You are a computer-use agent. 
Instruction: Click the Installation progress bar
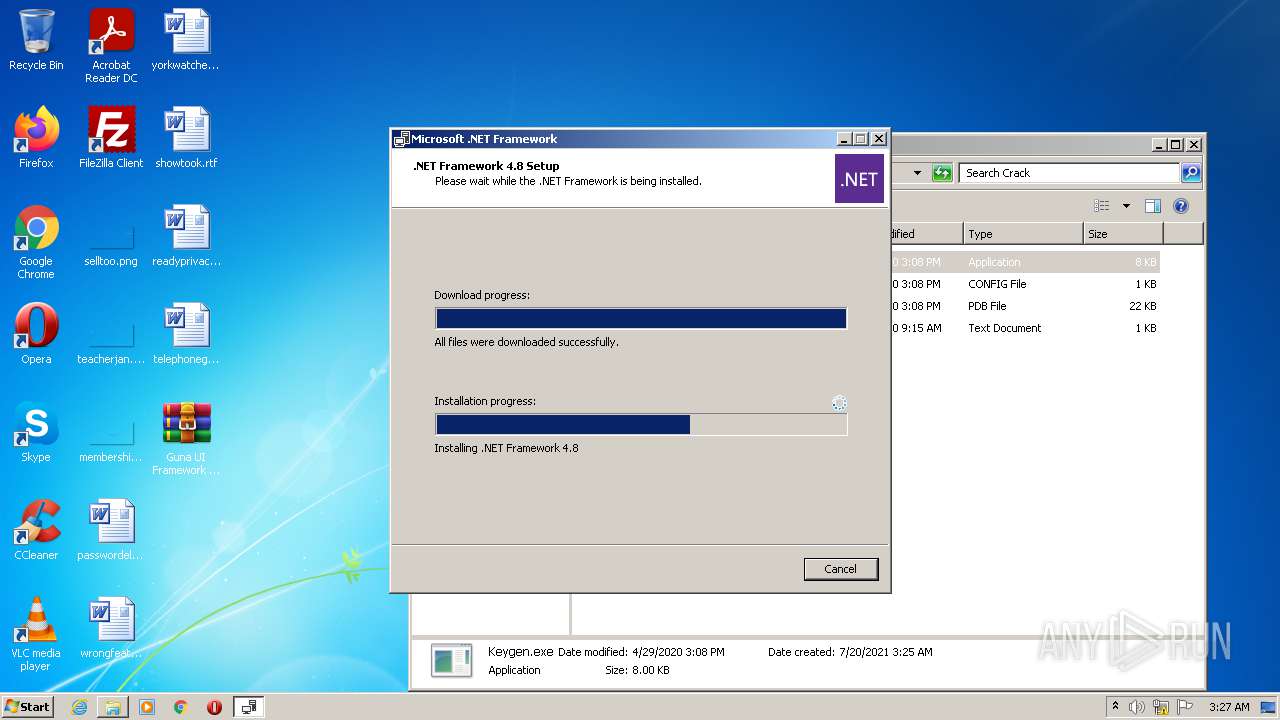[x=641, y=424]
